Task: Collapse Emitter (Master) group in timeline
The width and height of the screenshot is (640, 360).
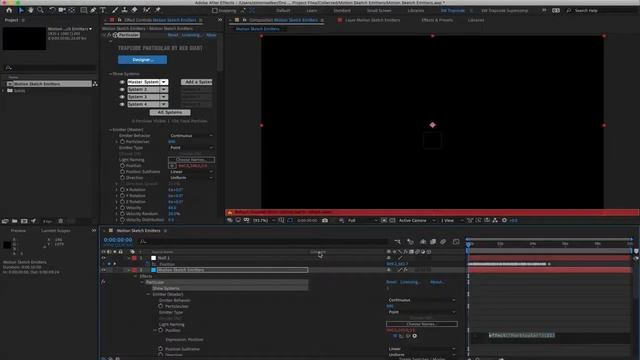Action: coord(148,294)
